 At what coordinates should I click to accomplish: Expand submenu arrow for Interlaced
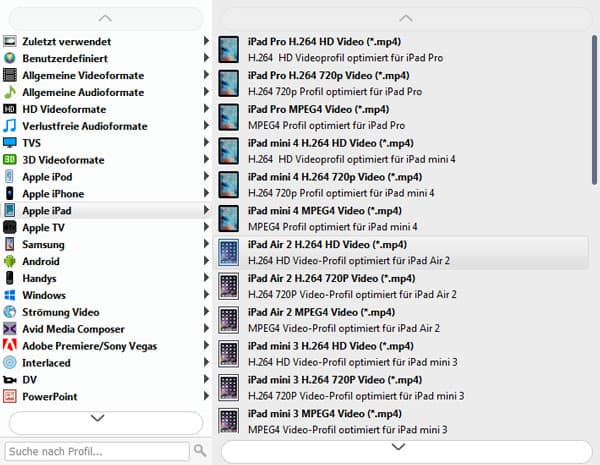(206, 362)
